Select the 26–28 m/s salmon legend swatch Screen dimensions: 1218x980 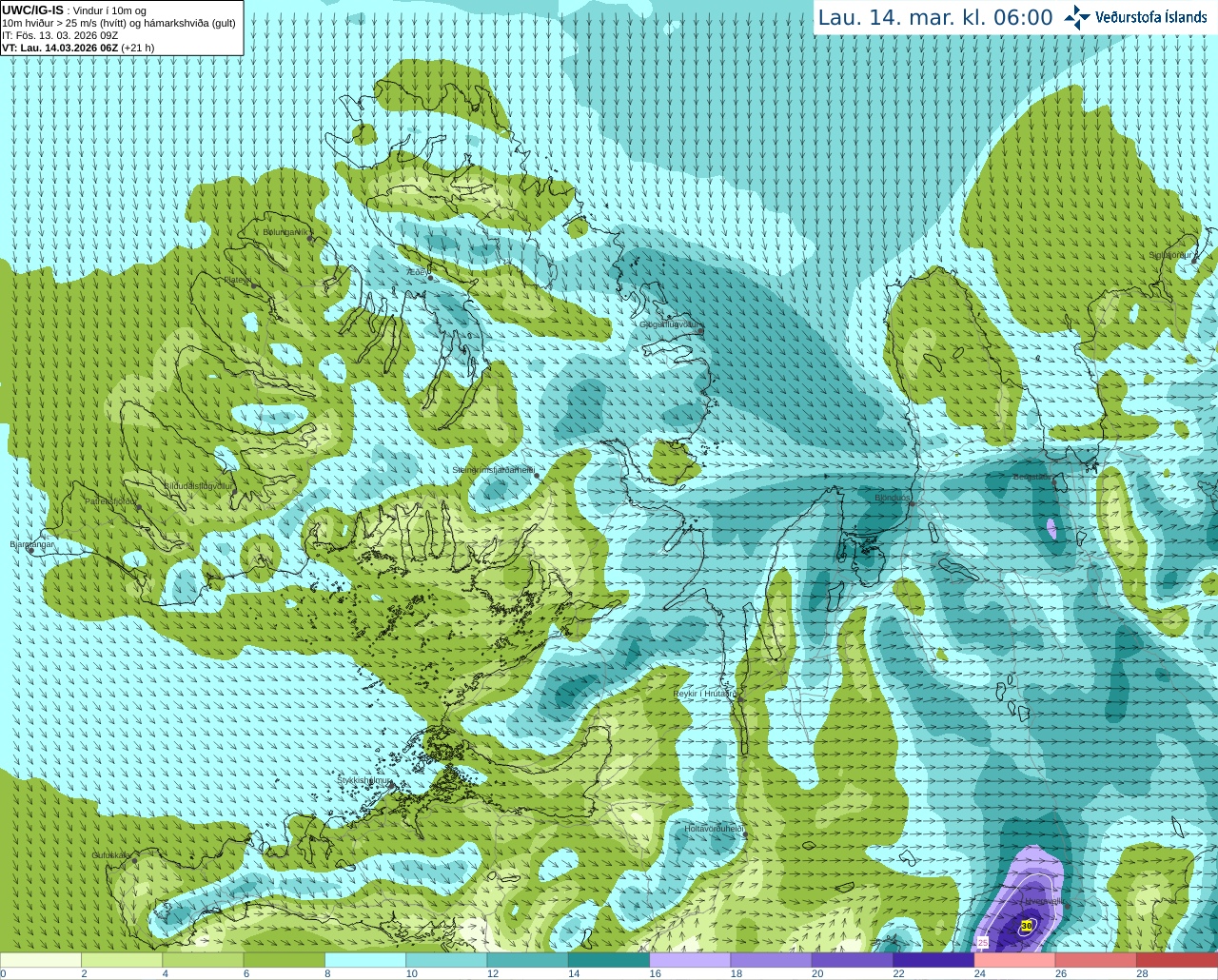click(x=1096, y=960)
